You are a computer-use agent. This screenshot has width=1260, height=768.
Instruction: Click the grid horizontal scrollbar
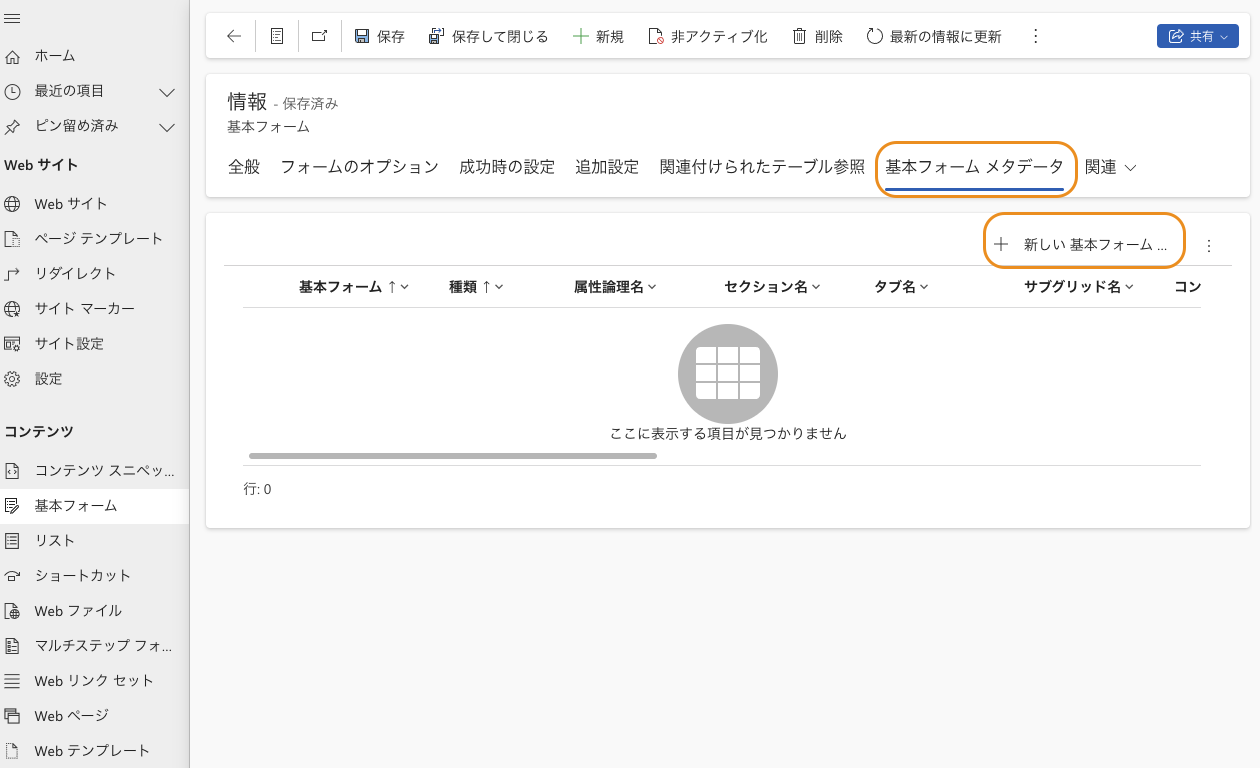452,456
